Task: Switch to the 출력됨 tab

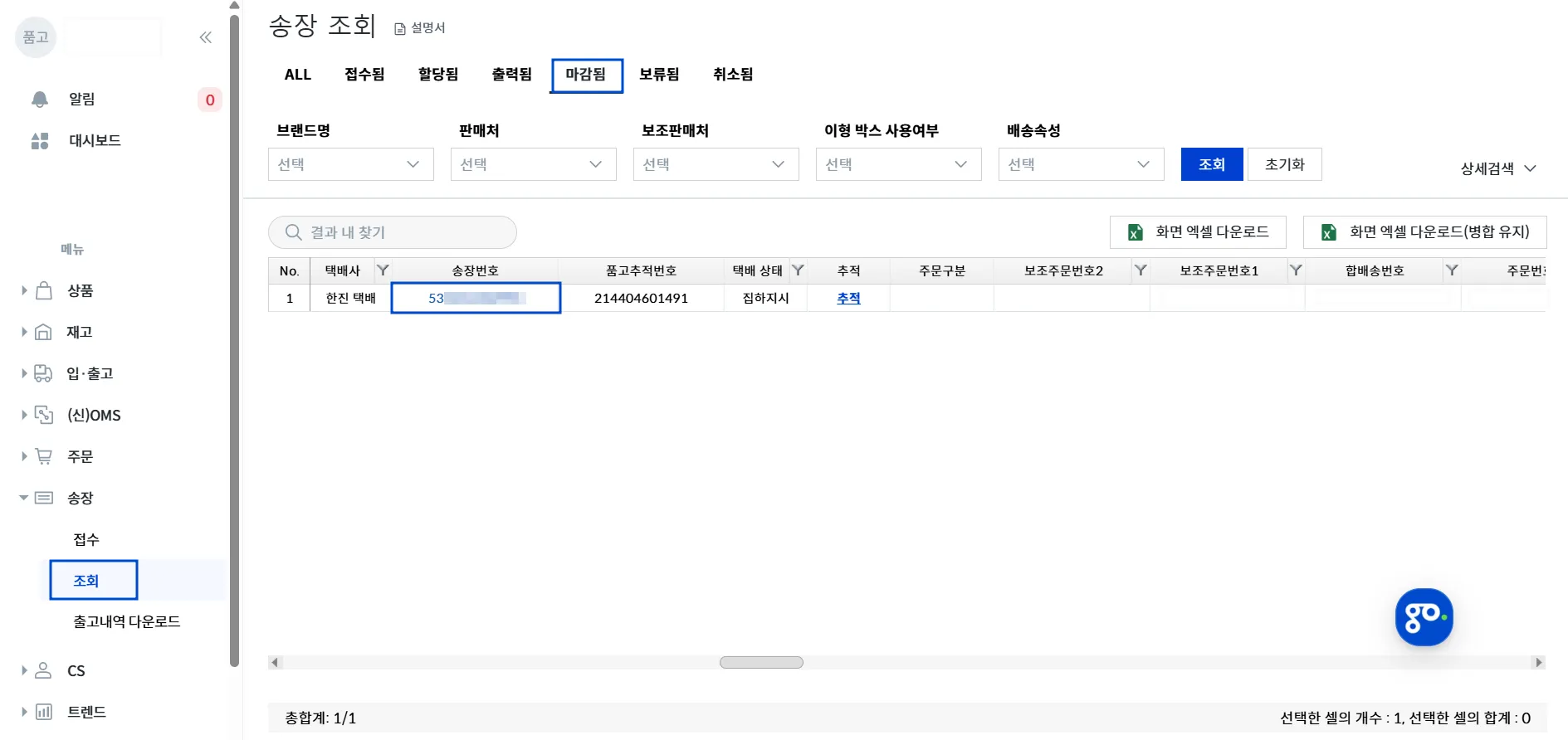Action: coord(512,75)
